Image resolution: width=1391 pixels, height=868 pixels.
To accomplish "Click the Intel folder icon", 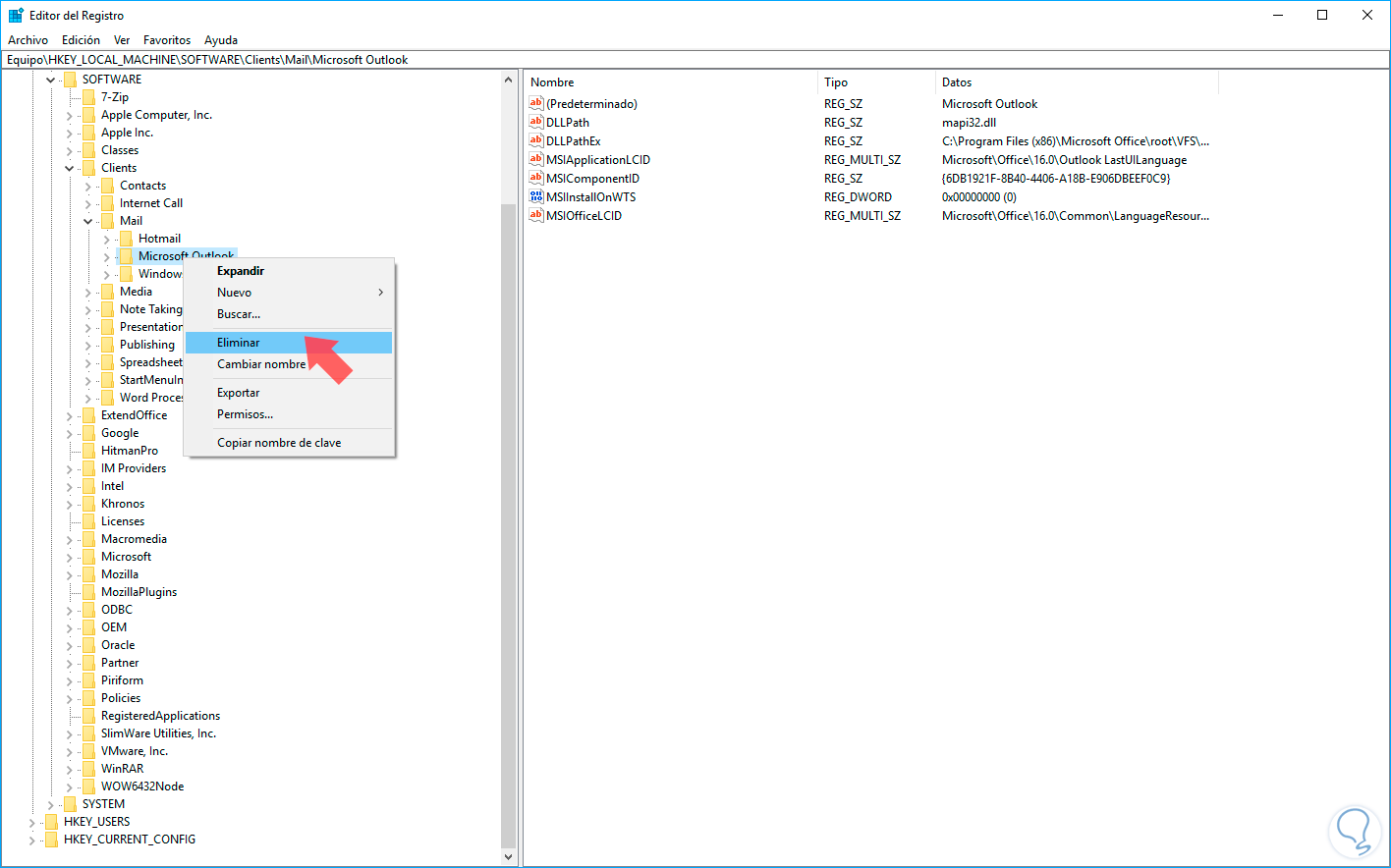I will point(88,486).
